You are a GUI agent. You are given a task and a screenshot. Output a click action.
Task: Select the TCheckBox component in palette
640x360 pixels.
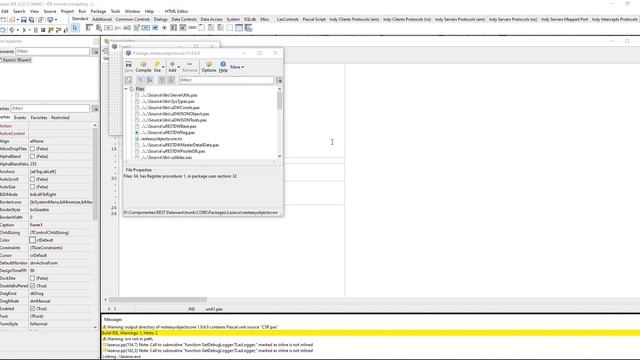(155, 28)
